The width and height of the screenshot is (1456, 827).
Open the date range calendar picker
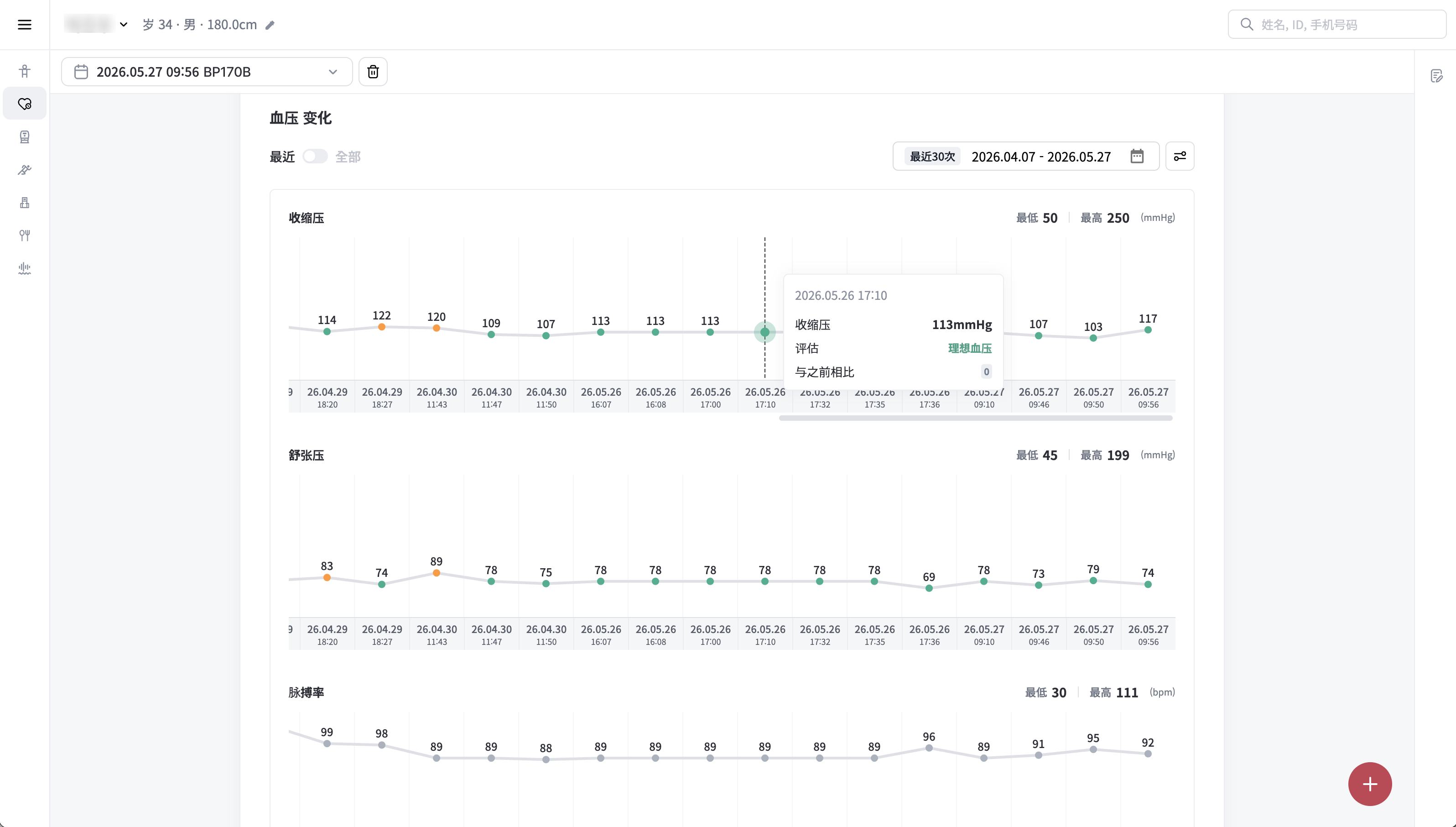[1136, 156]
